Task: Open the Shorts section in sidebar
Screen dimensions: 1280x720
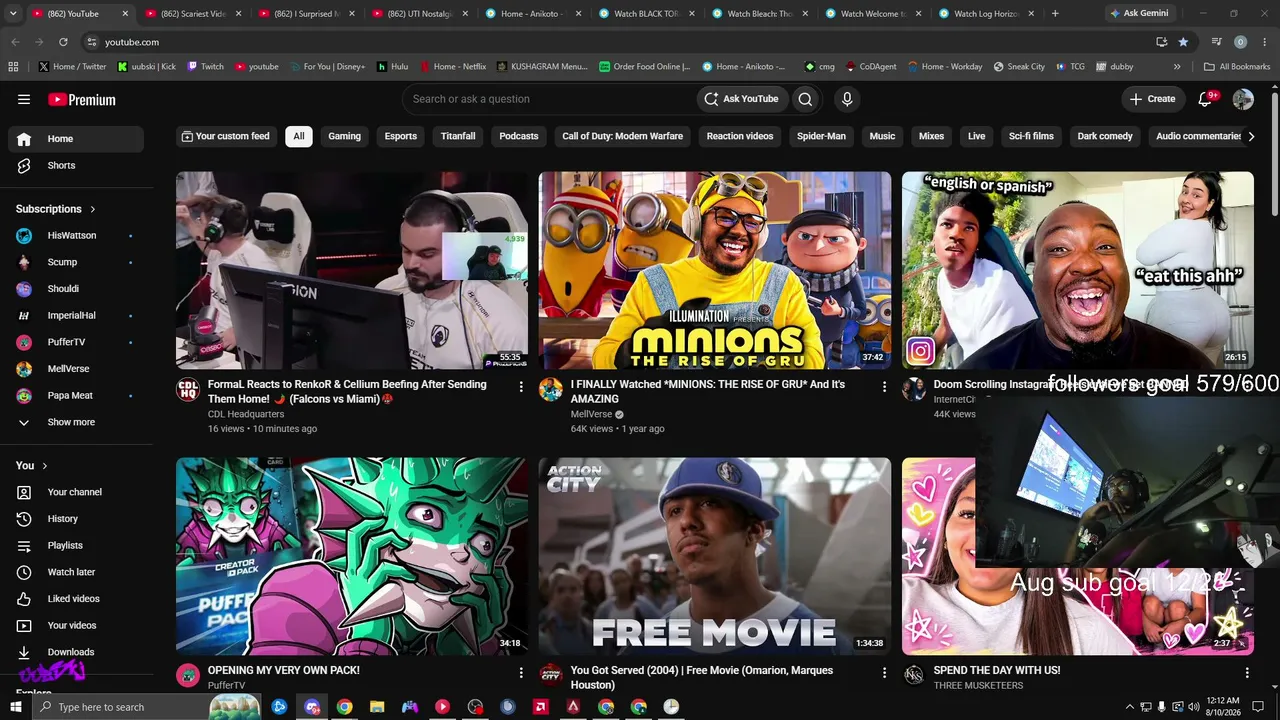Action: pos(75,165)
